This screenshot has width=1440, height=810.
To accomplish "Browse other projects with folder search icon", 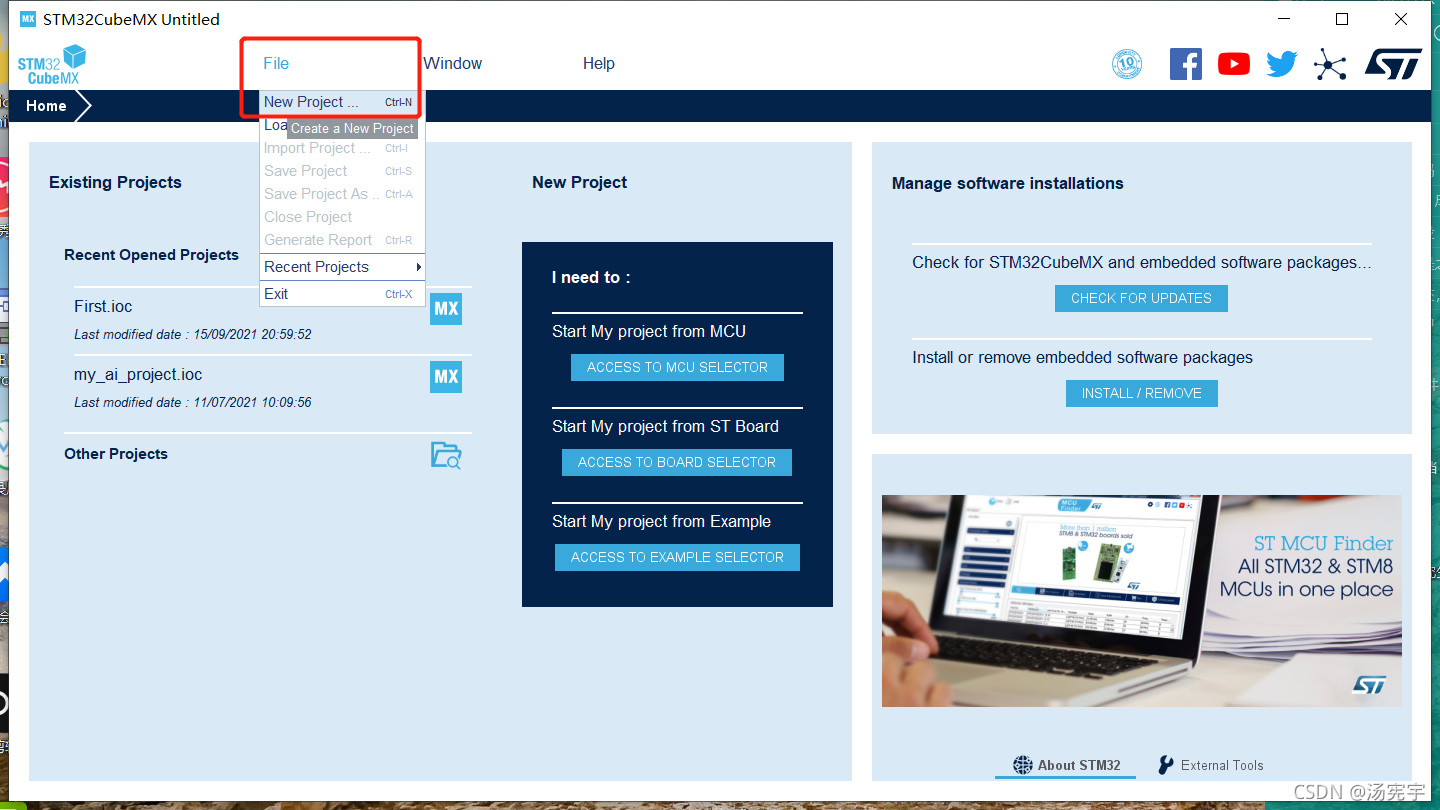I will (446, 455).
